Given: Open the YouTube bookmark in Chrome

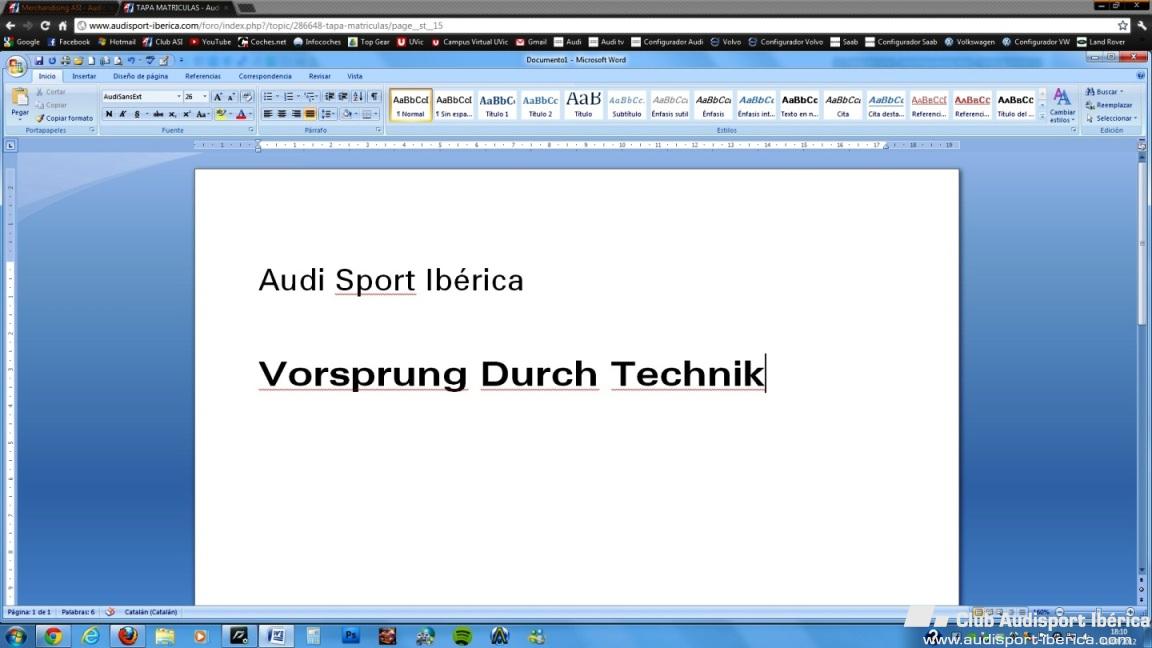Looking at the screenshot, I should coord(210,42).
